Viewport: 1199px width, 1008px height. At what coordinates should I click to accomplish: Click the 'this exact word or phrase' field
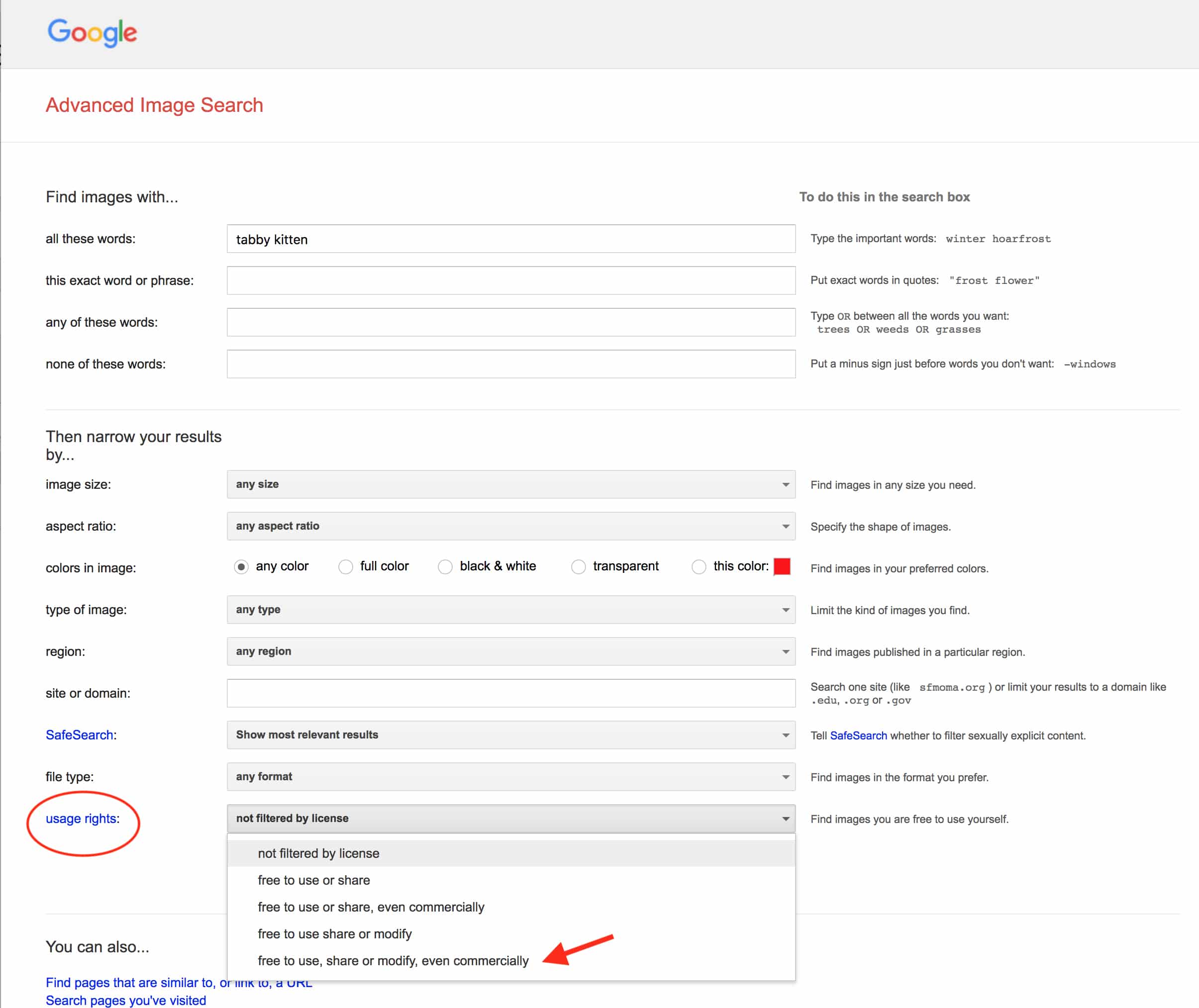point(510,280)
